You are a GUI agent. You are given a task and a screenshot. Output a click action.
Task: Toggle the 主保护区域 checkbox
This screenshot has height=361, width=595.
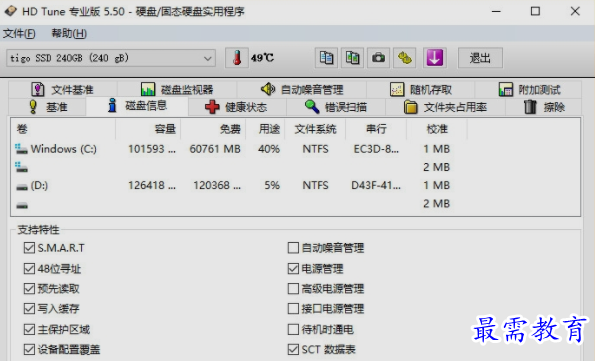pos(29,329)
